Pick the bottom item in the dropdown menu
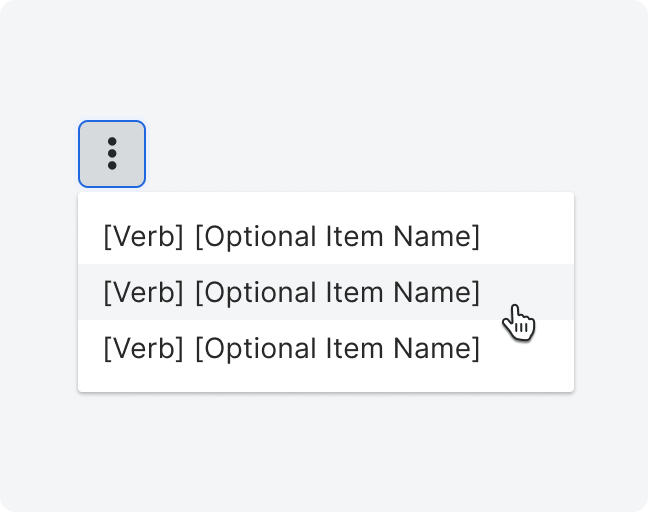The width and height of the screenshot is (648, 512). tap(326, 348)
